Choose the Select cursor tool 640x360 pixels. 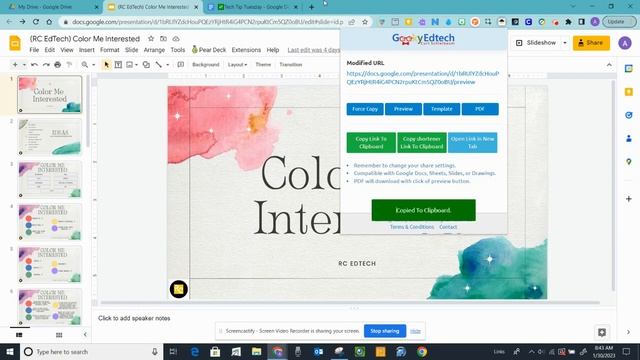107,64
